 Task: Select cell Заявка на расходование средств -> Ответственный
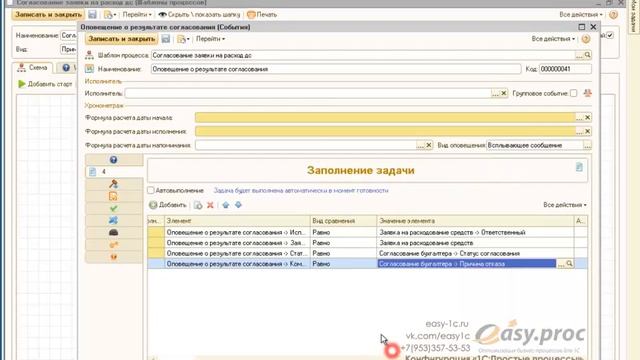[x=475, y=232]
